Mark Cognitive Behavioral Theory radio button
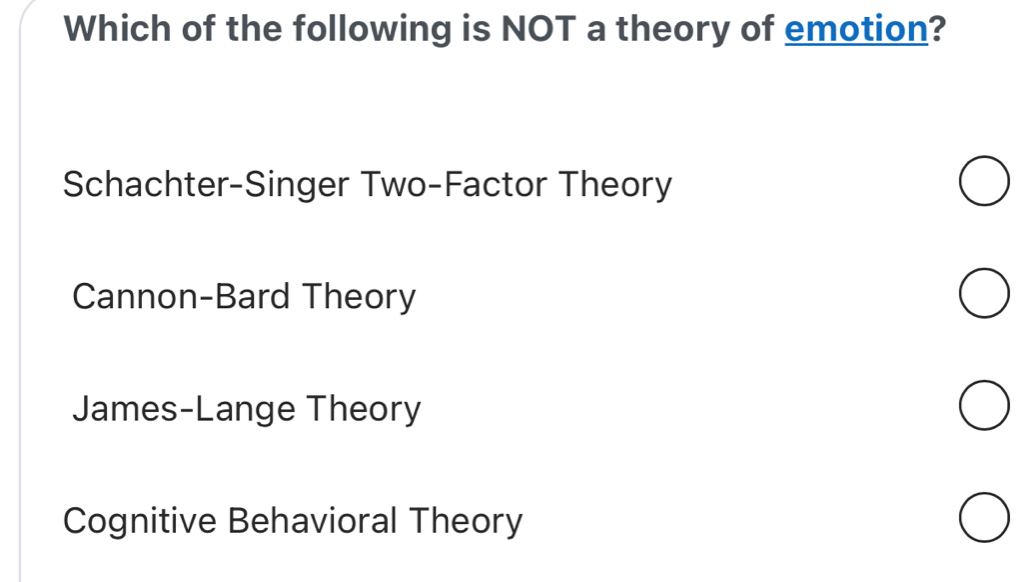 coord(984,518)
